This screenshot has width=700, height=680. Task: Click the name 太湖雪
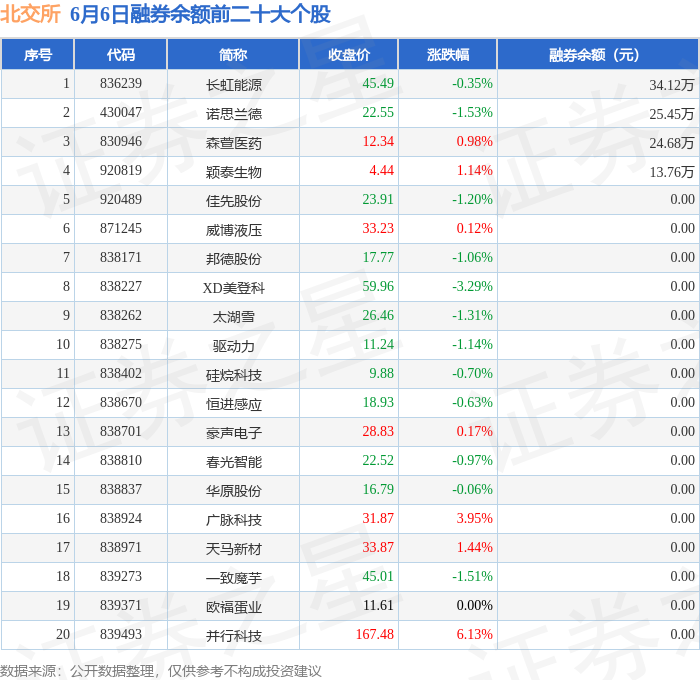click(233, 317)
